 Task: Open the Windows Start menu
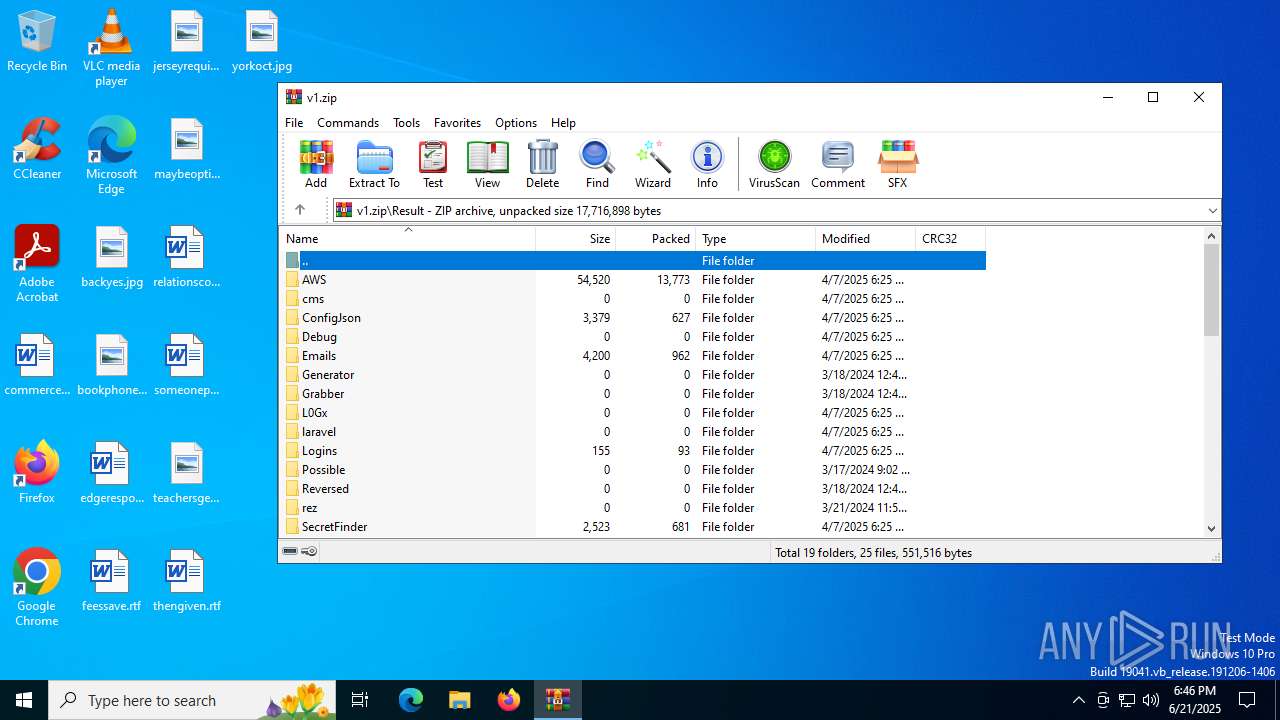click(24, 700)
